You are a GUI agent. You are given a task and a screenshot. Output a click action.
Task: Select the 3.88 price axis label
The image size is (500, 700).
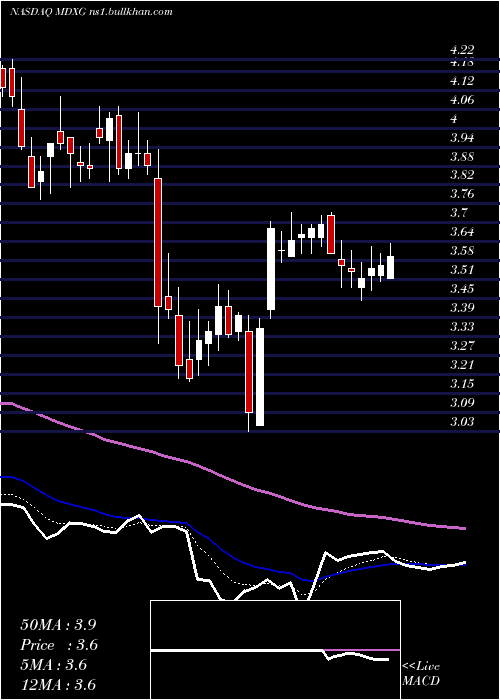pos(462,157)
